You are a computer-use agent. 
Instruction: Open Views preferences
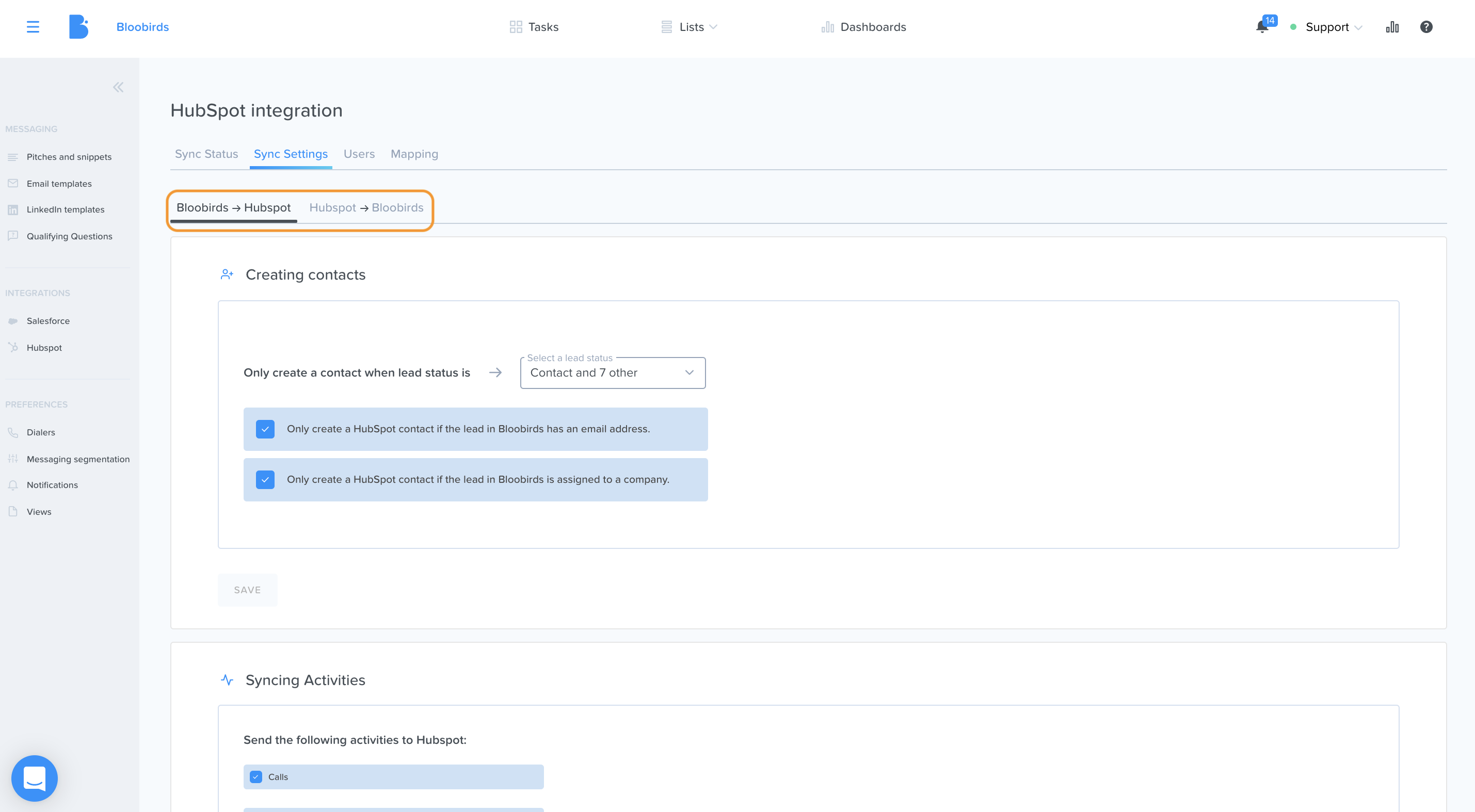39,512
